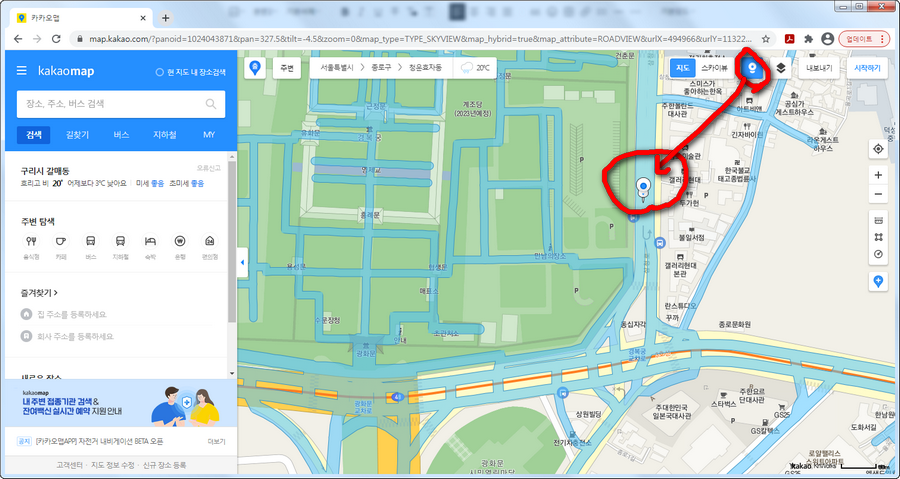Viewport: 900px width, 479px height.
Task: Click 집 주소를 등록하세요 entry
Action: [x=72, y=314]
